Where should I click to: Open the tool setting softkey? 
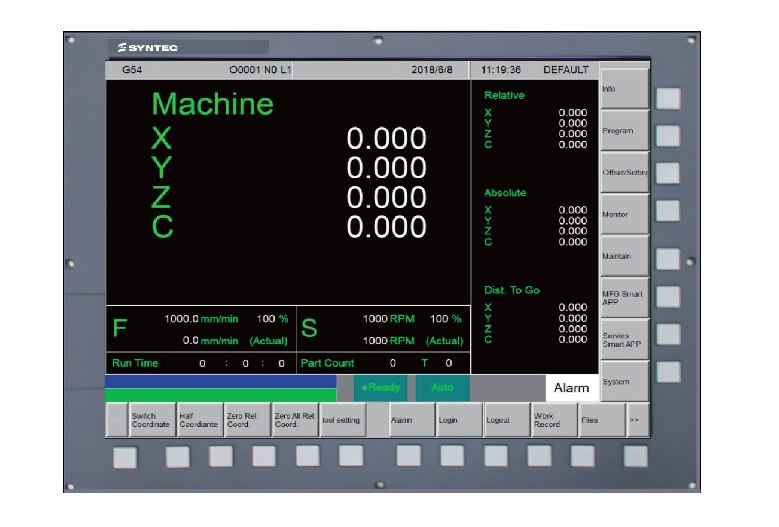pos(342,420)
